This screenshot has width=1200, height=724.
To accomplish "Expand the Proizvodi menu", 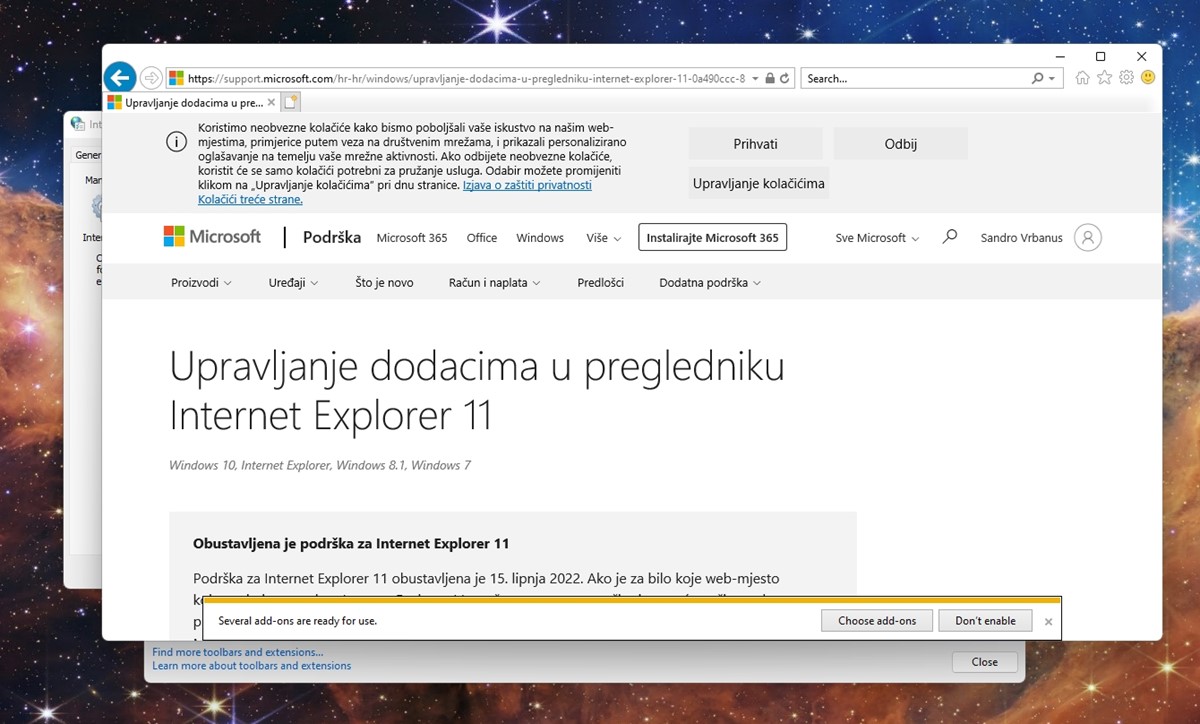I will pos(201,283).
